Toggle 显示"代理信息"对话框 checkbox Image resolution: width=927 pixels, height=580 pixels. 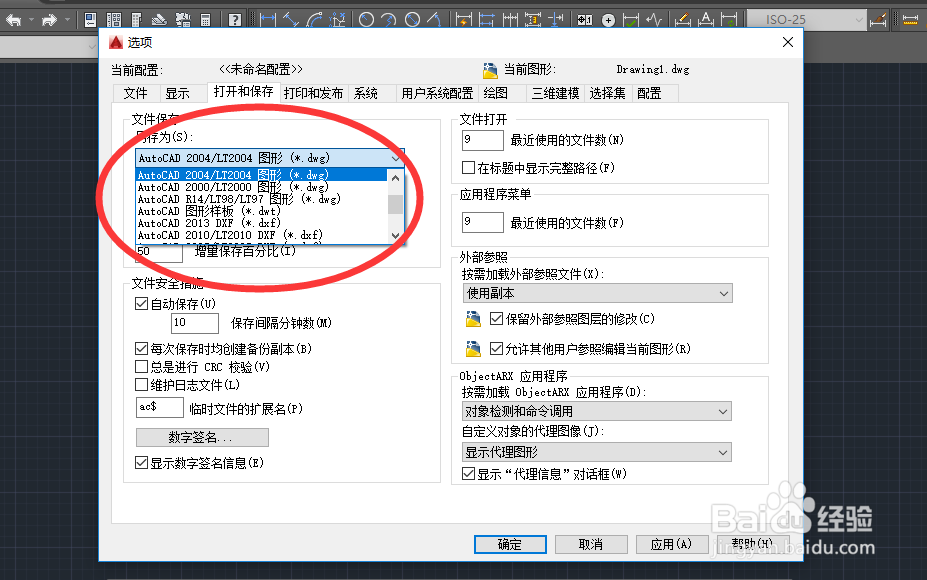tap(468, 474)
